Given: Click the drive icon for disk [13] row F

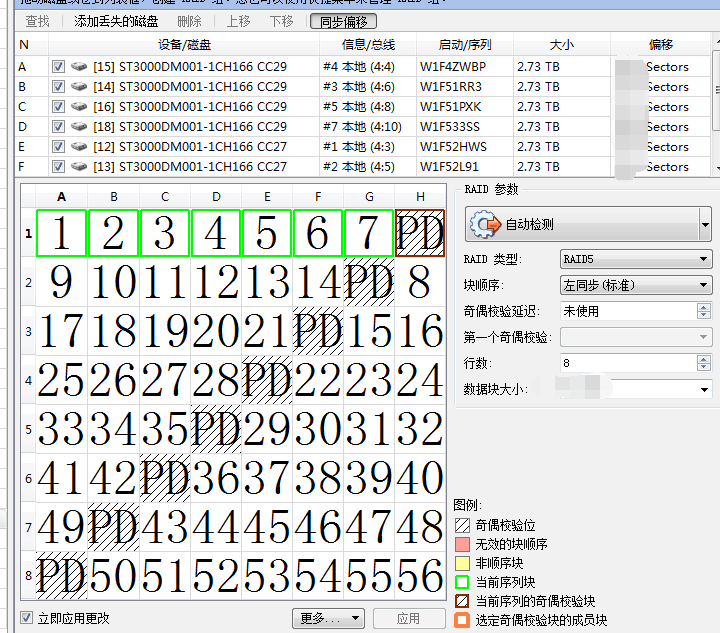Looking at the screenshot, I should [x=80, y=167].
